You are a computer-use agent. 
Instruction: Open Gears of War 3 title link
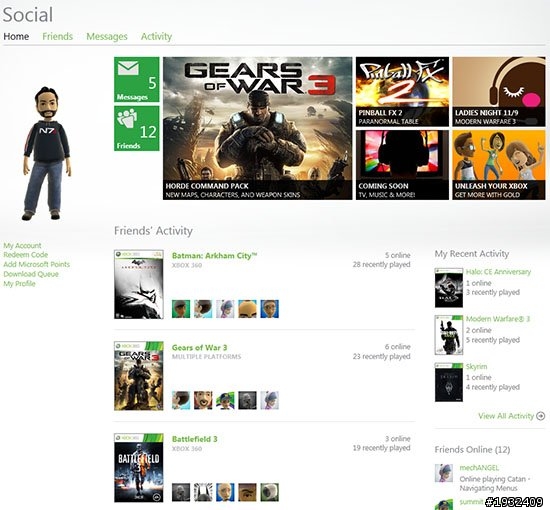199,348
